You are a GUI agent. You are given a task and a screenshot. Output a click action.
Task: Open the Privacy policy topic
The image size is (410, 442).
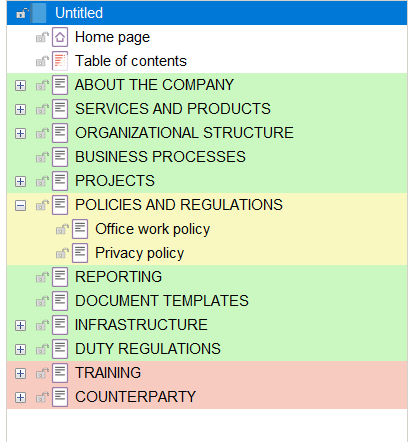click(139, 253)
